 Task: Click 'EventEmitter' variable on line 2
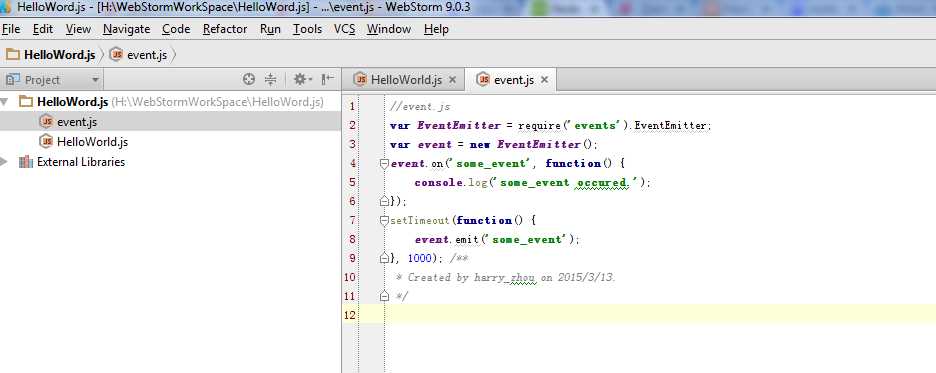point(458,125)
